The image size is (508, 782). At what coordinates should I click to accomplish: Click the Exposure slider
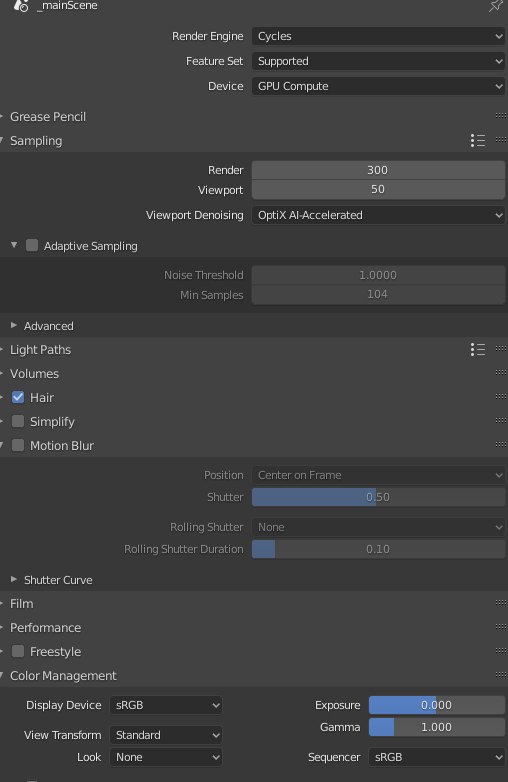point(437,705)
